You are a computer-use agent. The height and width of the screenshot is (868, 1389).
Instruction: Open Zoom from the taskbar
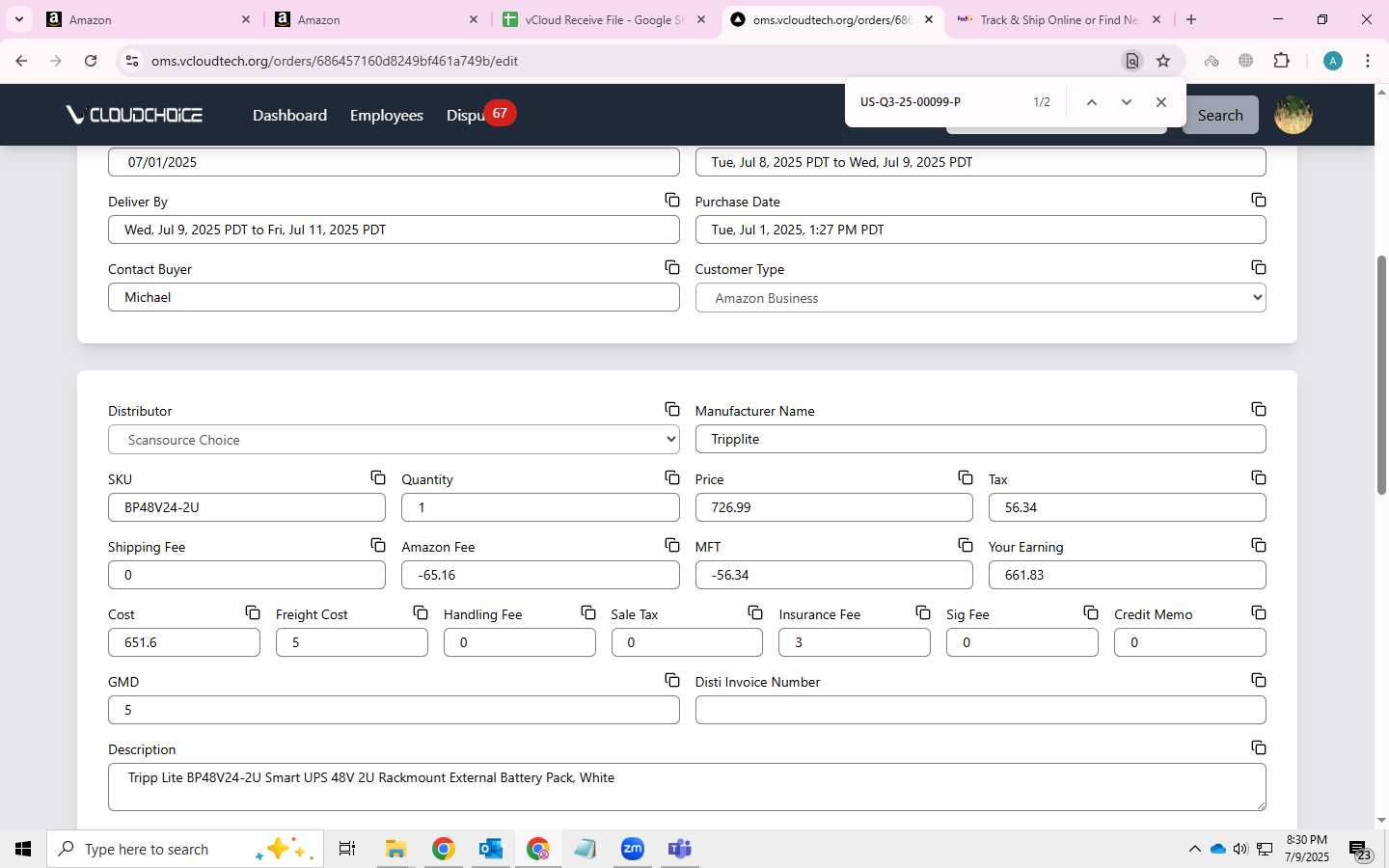[633, 849]
